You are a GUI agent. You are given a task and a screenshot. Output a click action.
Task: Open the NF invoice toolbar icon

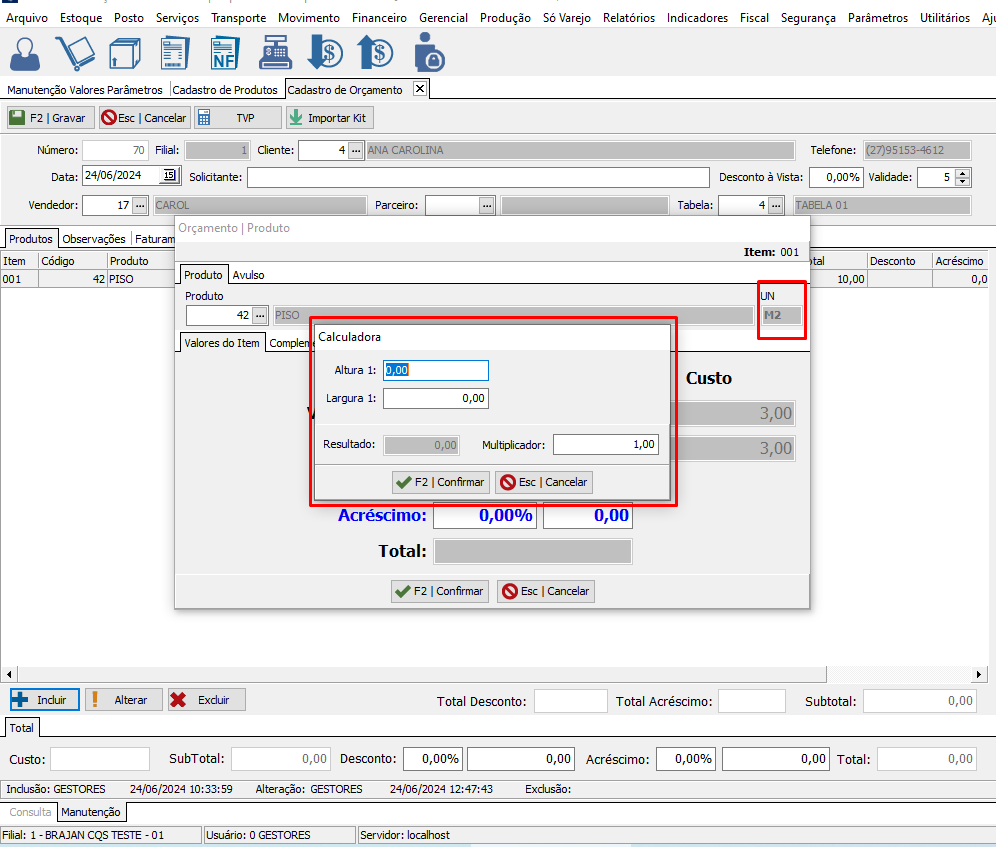(226, 52)
